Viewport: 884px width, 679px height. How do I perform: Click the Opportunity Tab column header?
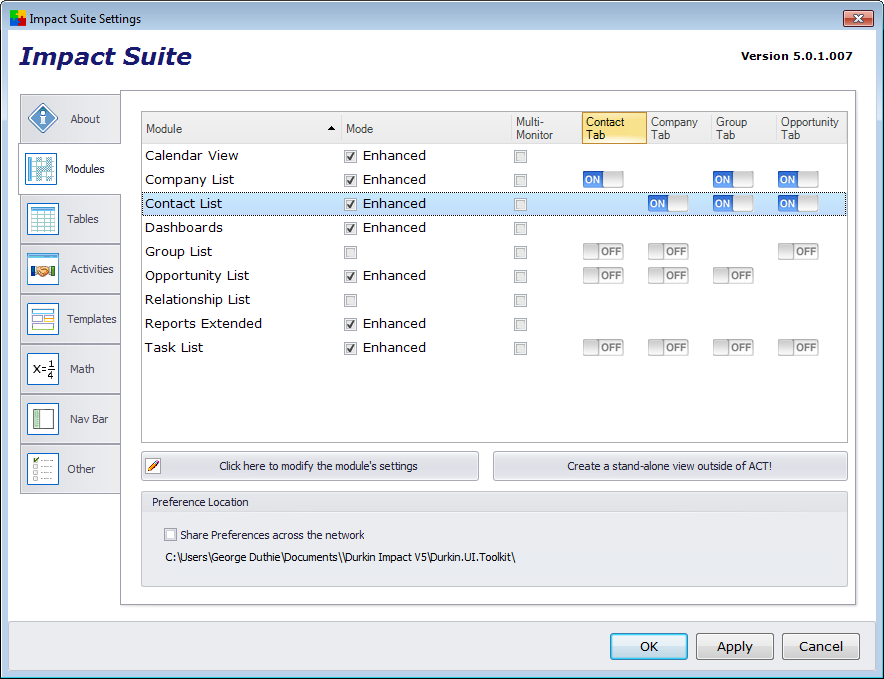point(811,129)
